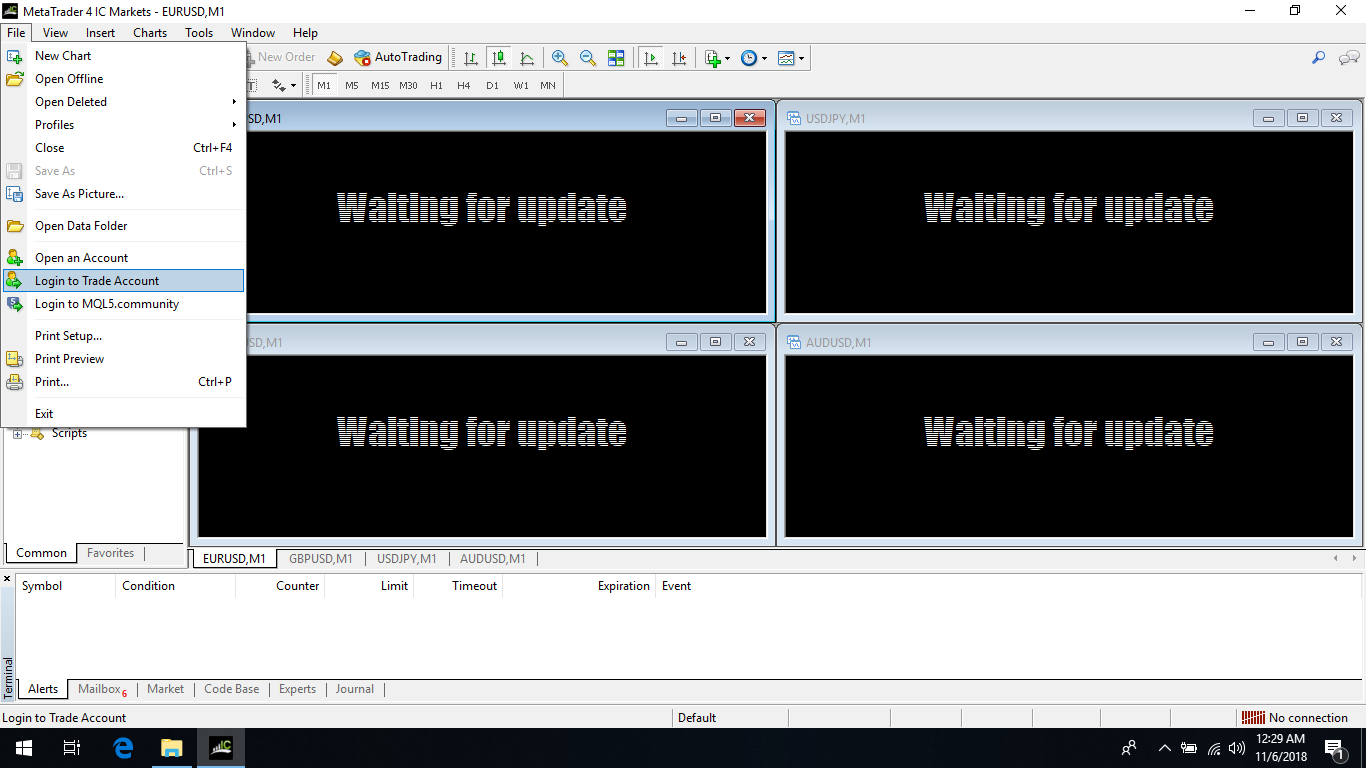
Task: Toggle the AutoTrading button
Action: (x=398, y=58)
